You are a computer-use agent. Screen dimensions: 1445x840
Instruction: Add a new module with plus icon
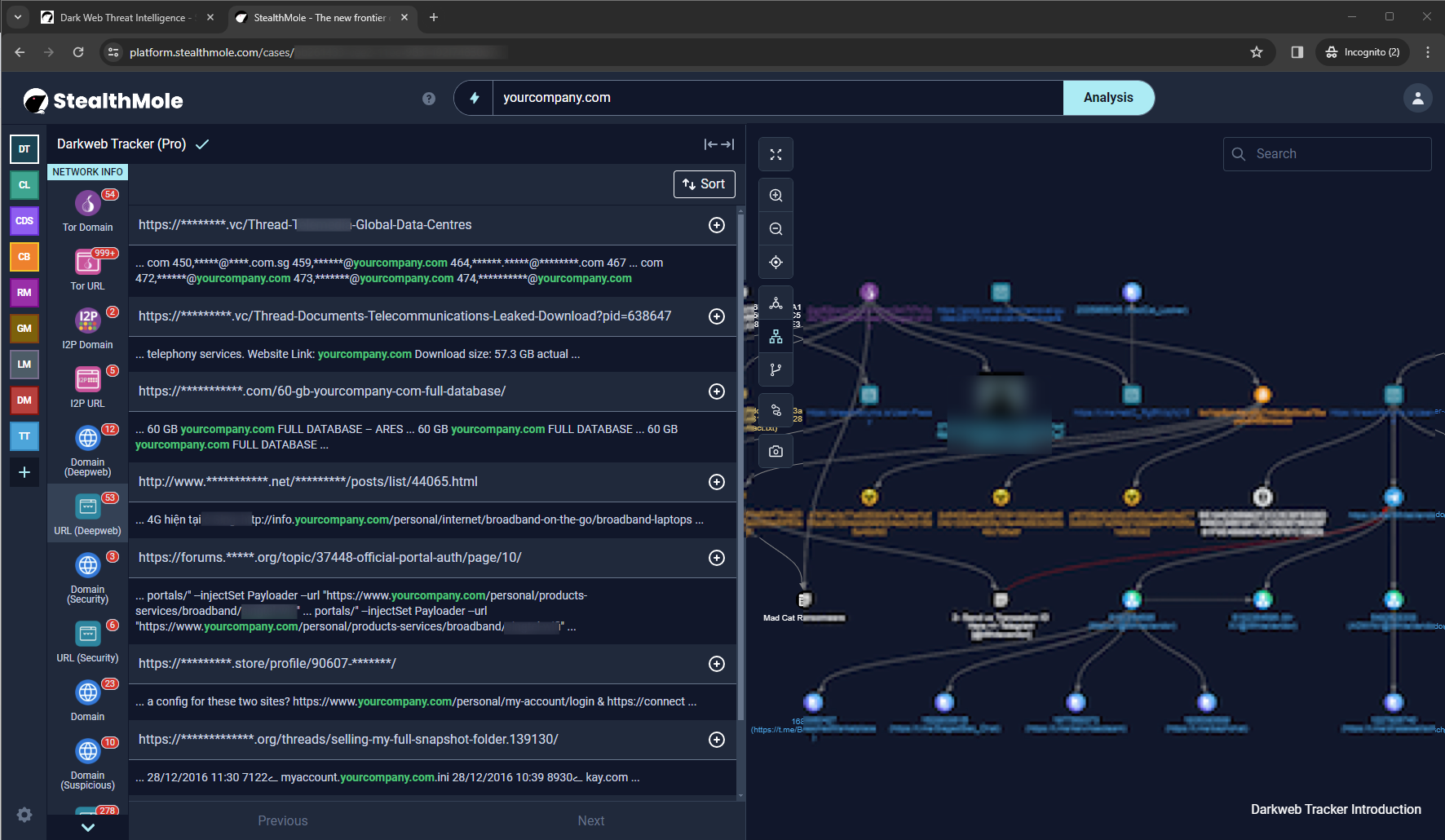(x=24, y=472)
